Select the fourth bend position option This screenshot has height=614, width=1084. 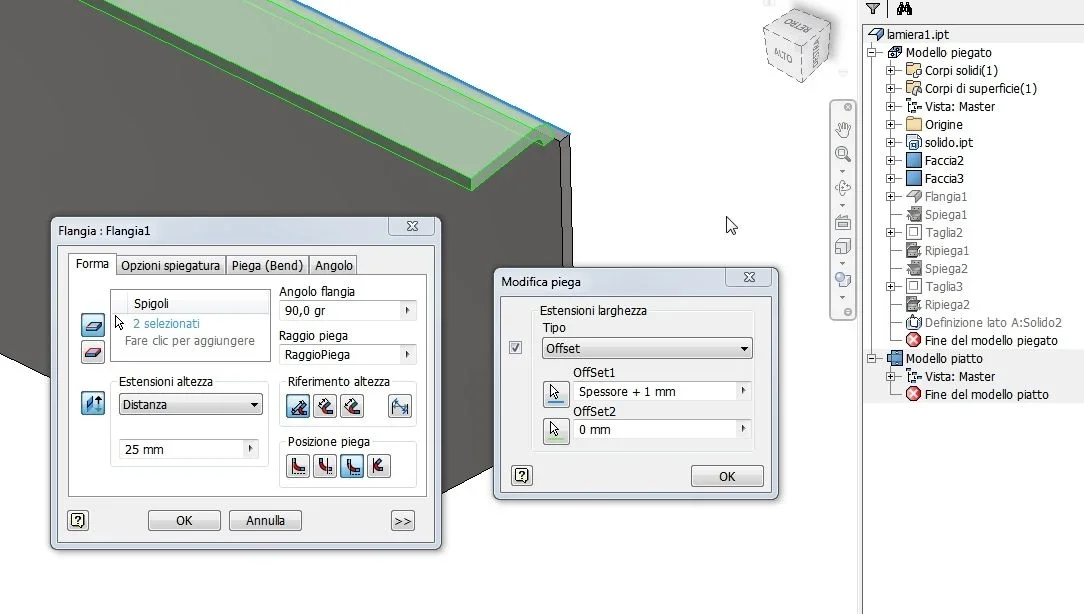379,466
